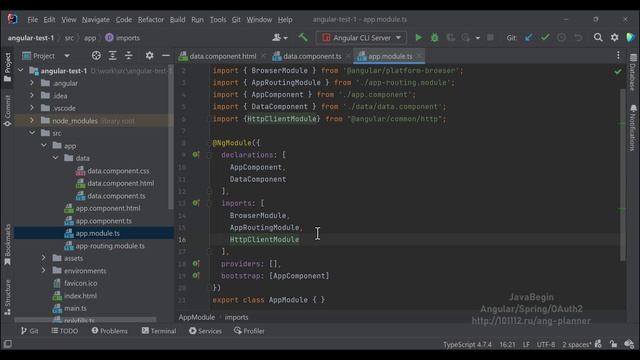Open the Commit tool window
640x360 pixels.
[7, 110]
